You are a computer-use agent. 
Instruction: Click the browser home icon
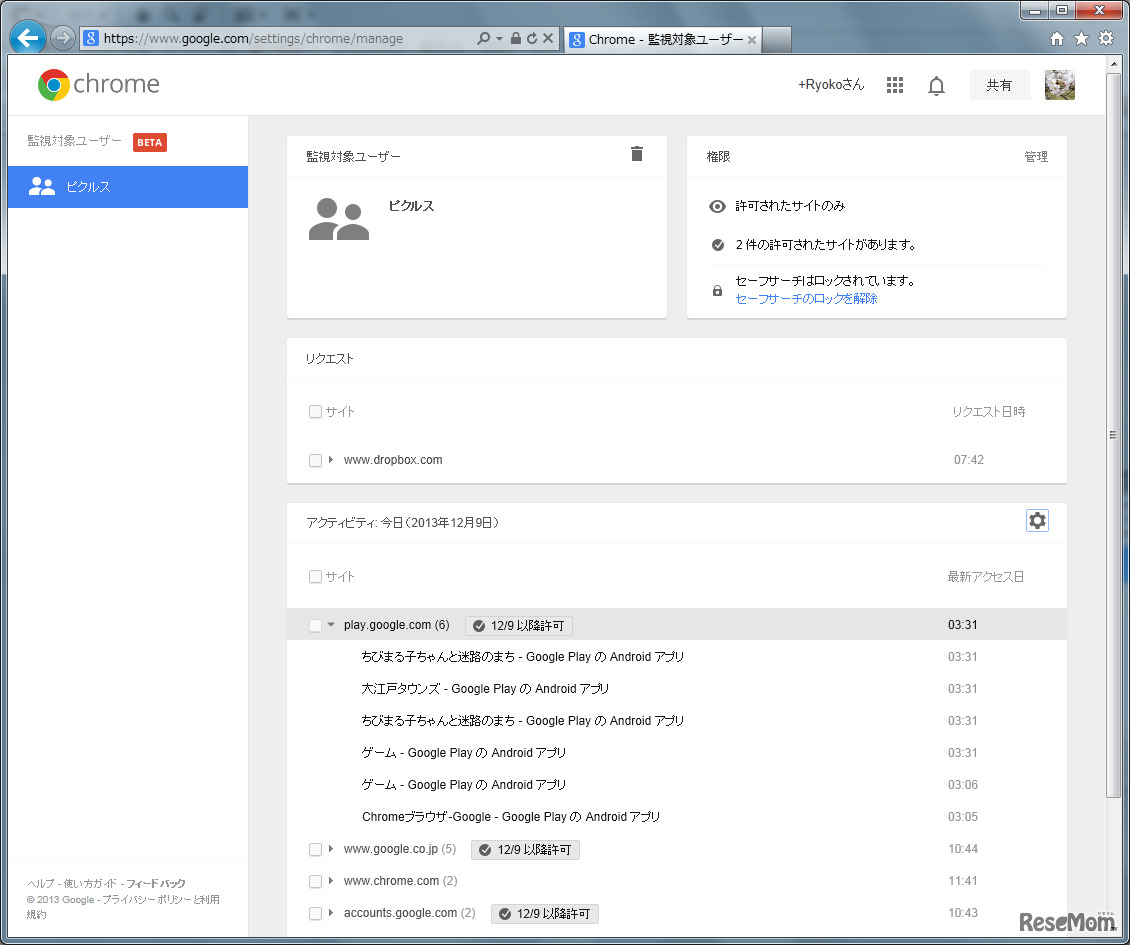(1057, 39)
